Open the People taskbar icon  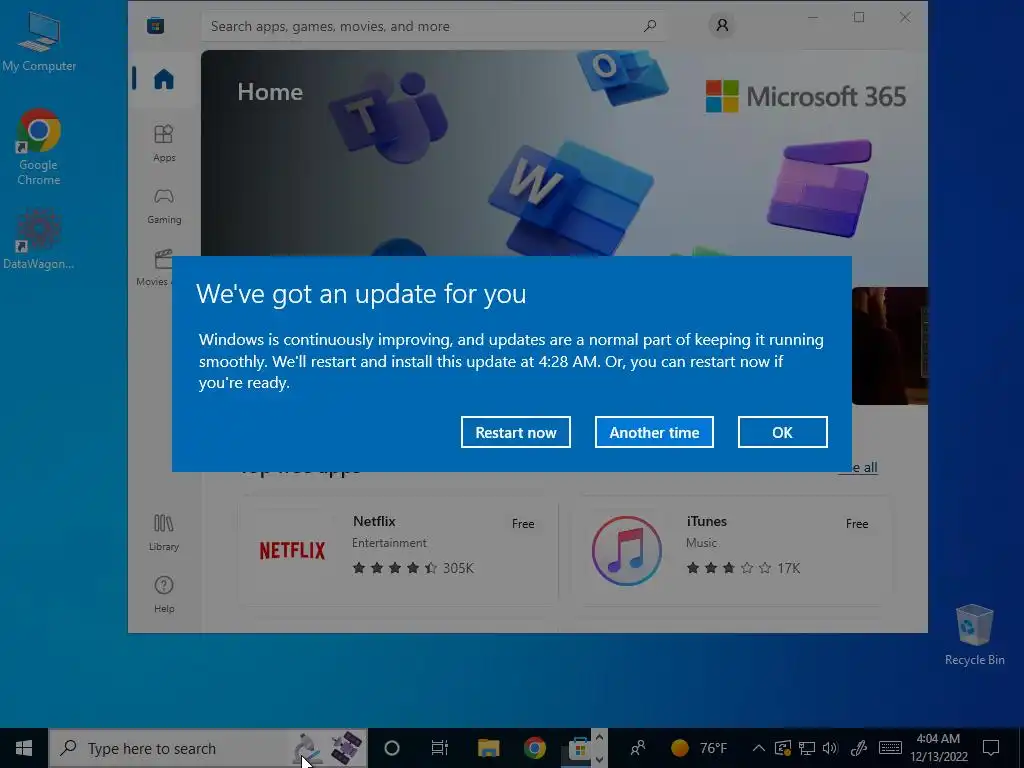[x=638, y=748]
